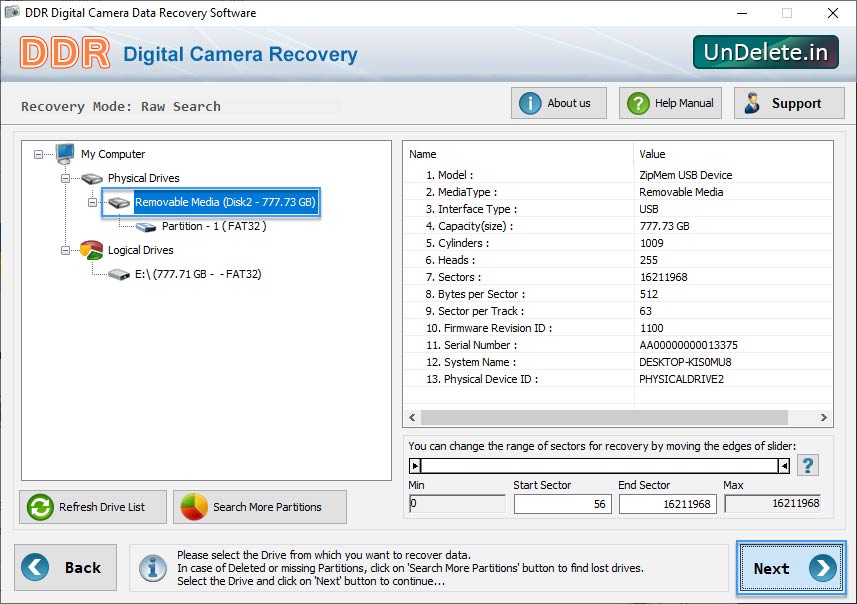Screen dimensions: 857x604
Task: Select Partition - 1 (FAT32)
Action: [214, 226]
